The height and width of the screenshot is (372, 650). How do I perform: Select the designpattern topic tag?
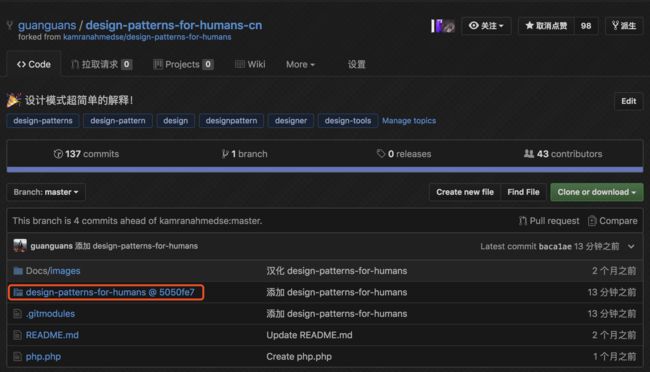tap(231, 121)
